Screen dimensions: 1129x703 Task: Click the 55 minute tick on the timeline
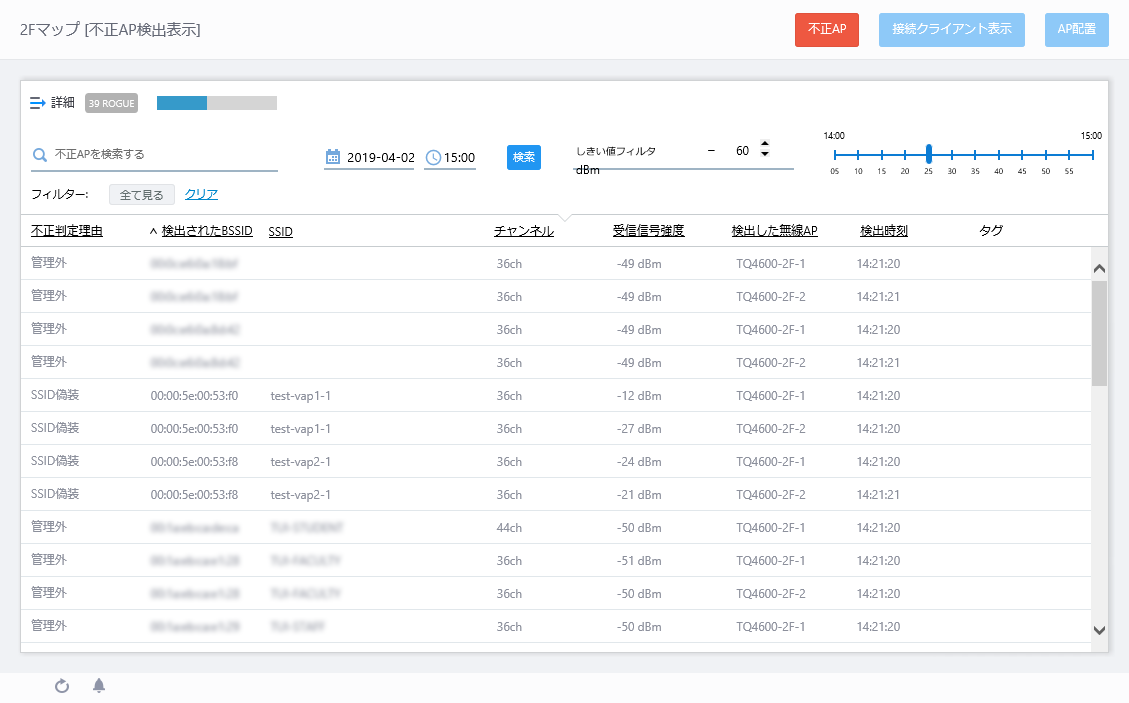(1069, 154)
